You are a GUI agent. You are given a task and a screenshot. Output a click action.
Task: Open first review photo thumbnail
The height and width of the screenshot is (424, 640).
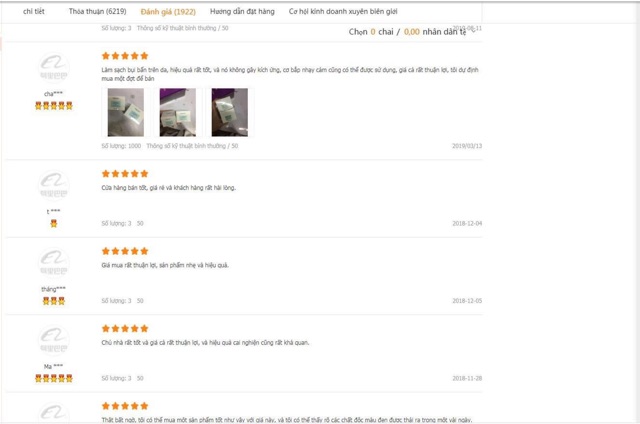pos(126,112)
